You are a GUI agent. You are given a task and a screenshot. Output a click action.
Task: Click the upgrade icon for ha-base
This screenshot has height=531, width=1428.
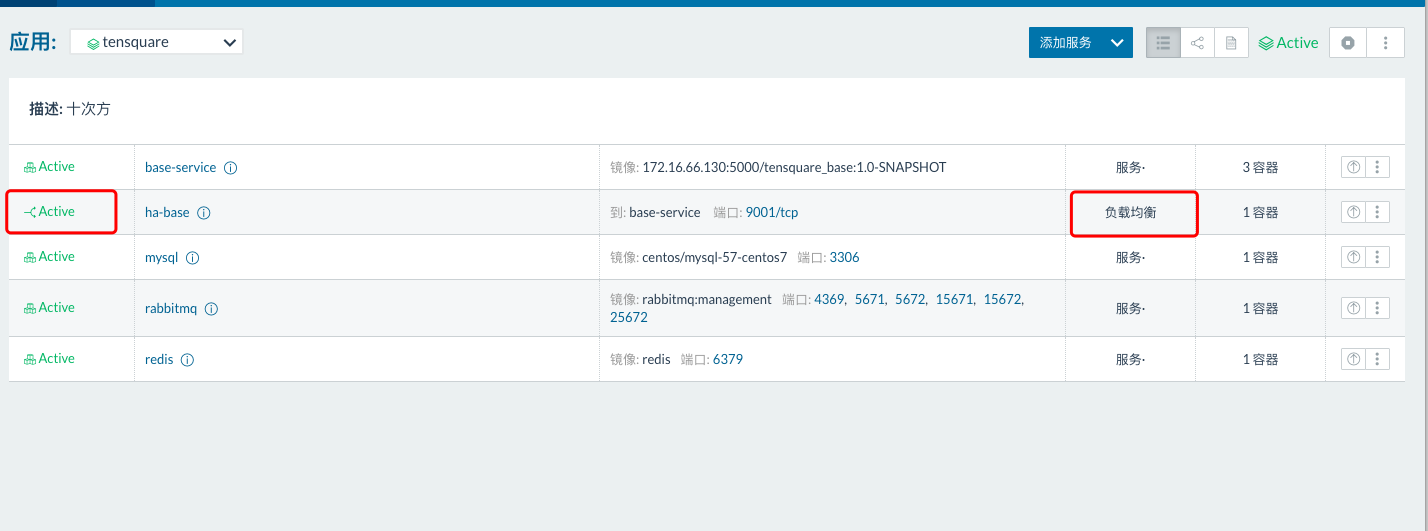pyautogui.click(x=1353, y=212)
